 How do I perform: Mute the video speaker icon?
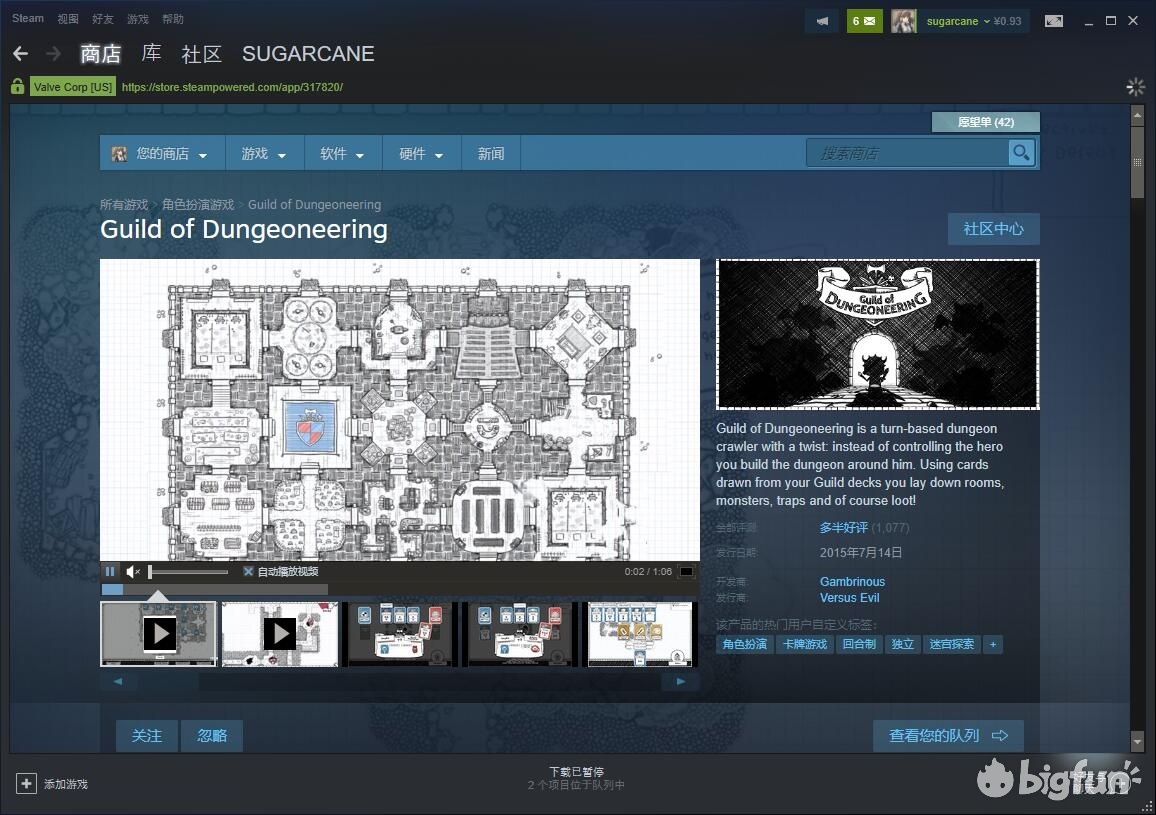pyautogui.click(x=133, y=572)
